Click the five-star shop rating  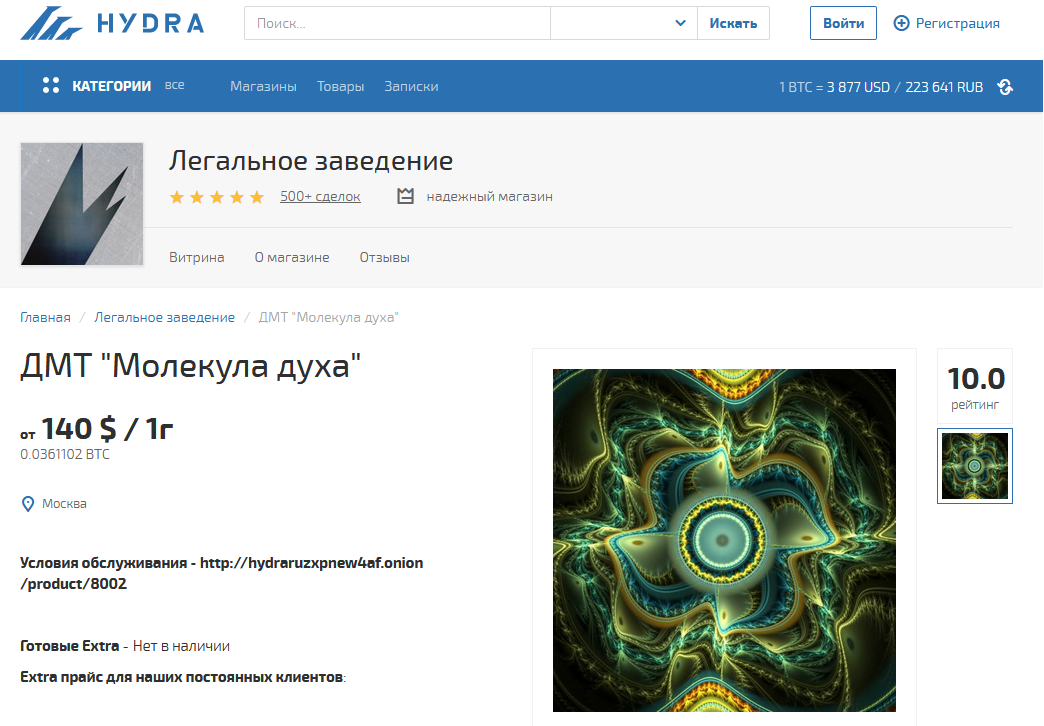[217, 196]
